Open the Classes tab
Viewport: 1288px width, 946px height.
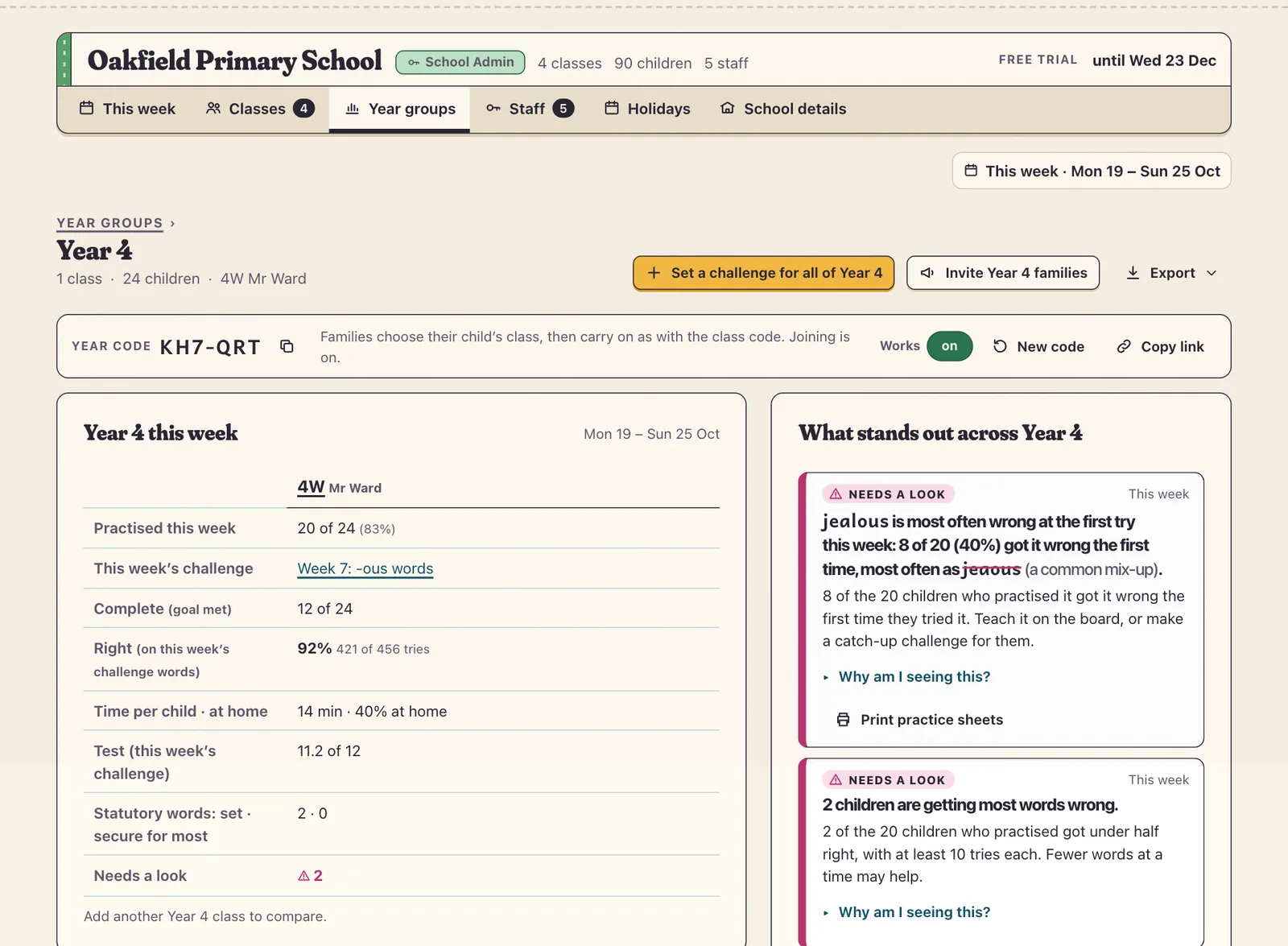(x=259, y=109)
